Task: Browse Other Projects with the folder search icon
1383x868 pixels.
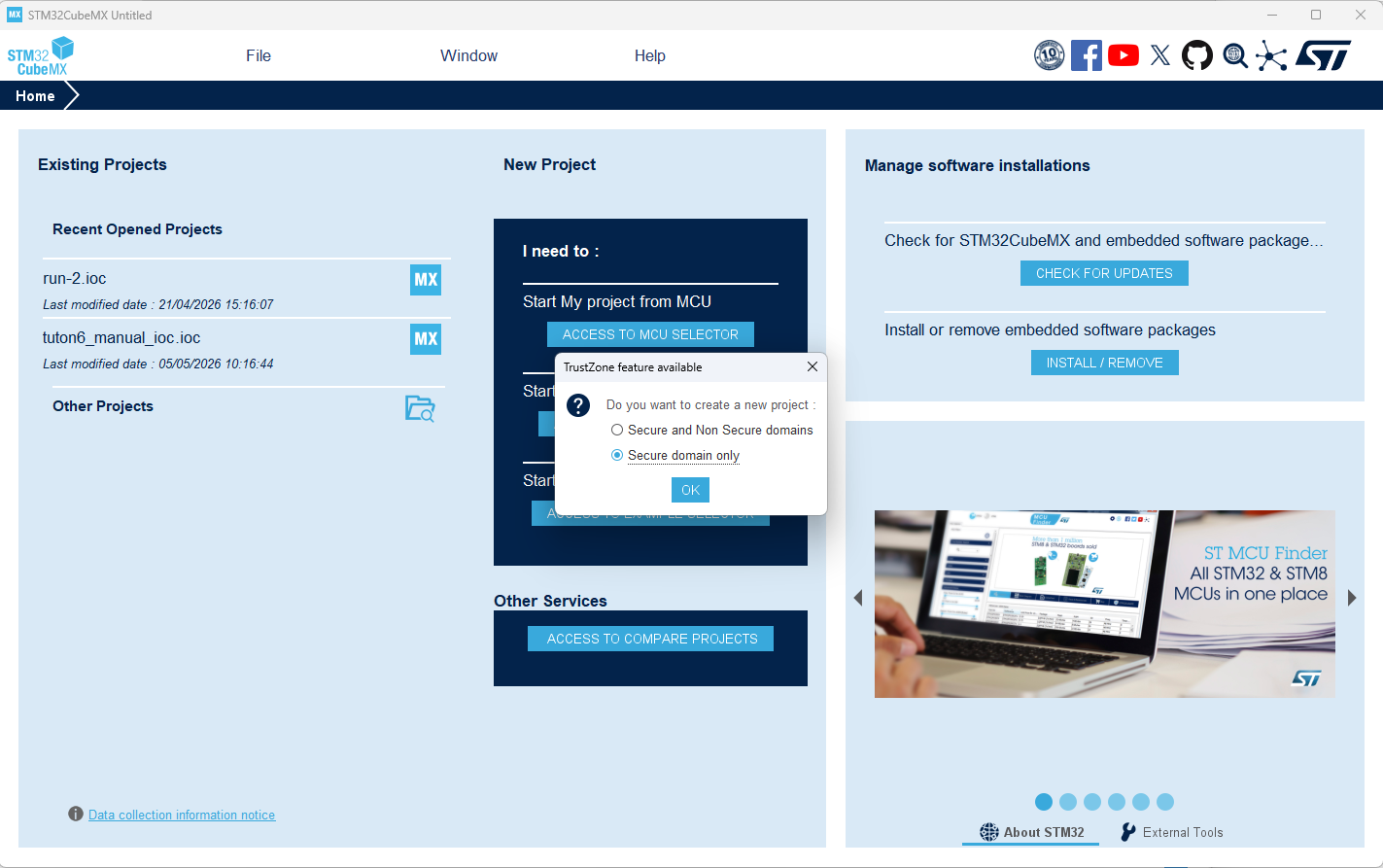Action: [x=420, y=408]
